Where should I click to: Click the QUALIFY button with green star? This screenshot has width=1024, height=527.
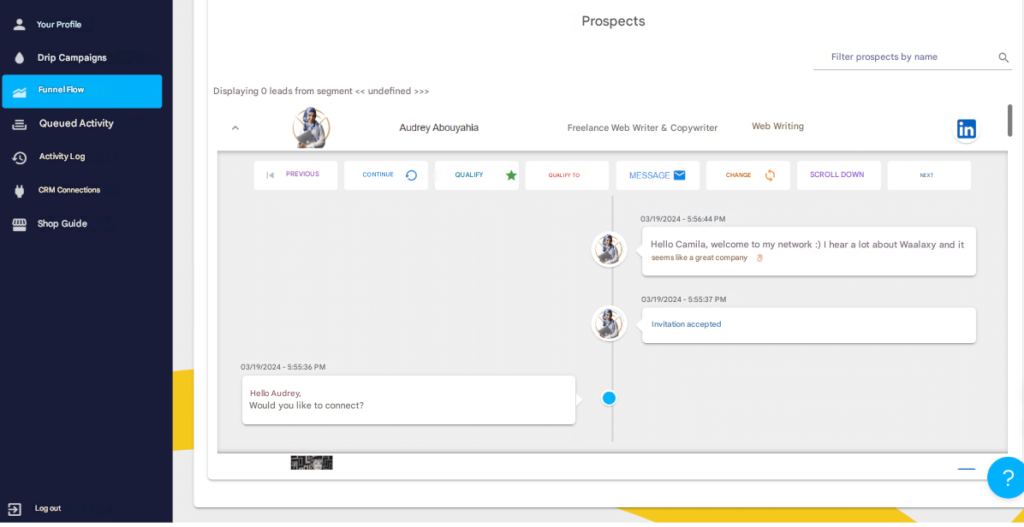(x=477, y=175)
